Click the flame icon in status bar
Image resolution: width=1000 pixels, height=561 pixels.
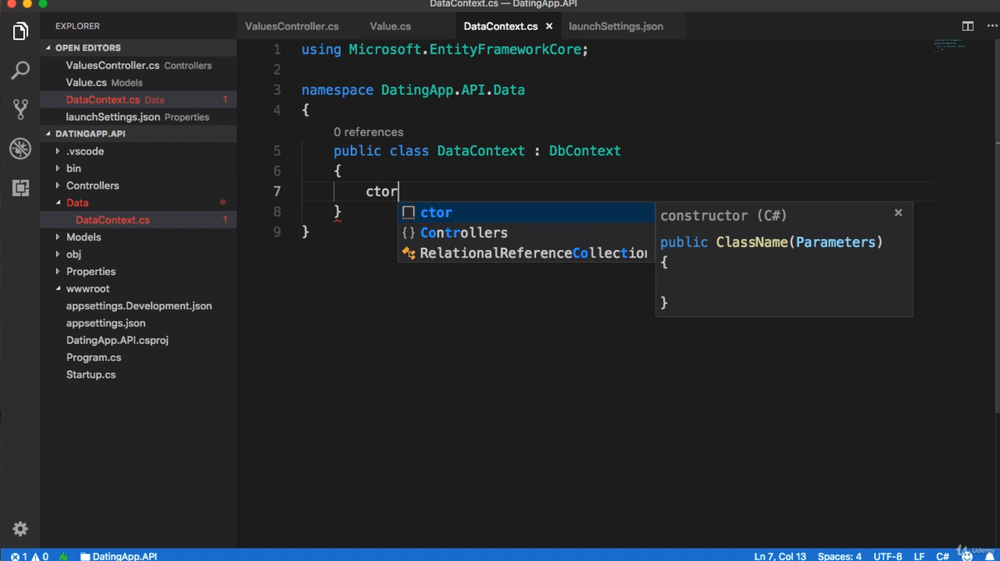64,556
